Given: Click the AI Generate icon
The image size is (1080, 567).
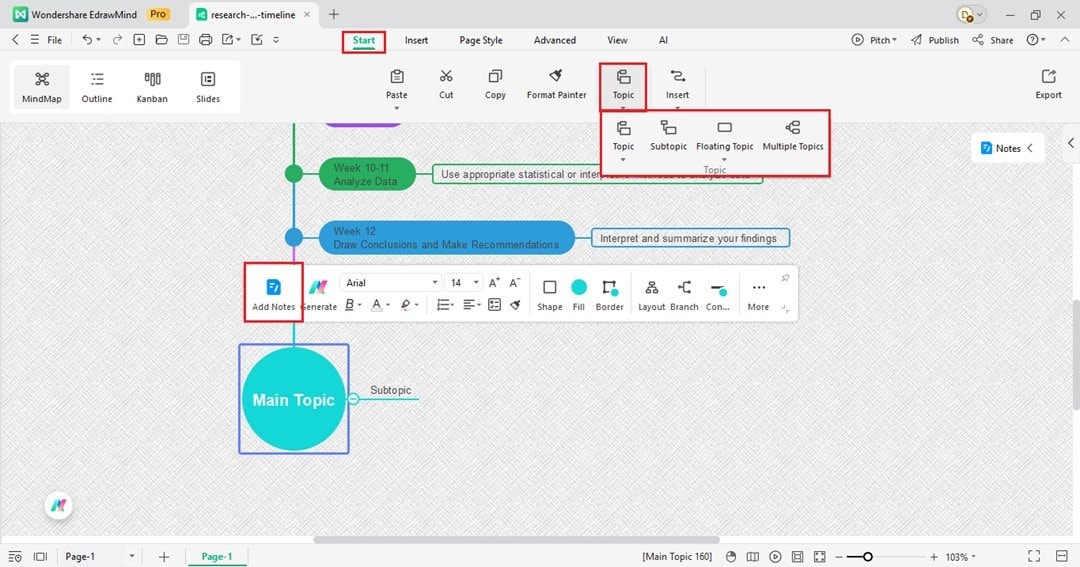Looking at the screenshot, I should point(318,287).
